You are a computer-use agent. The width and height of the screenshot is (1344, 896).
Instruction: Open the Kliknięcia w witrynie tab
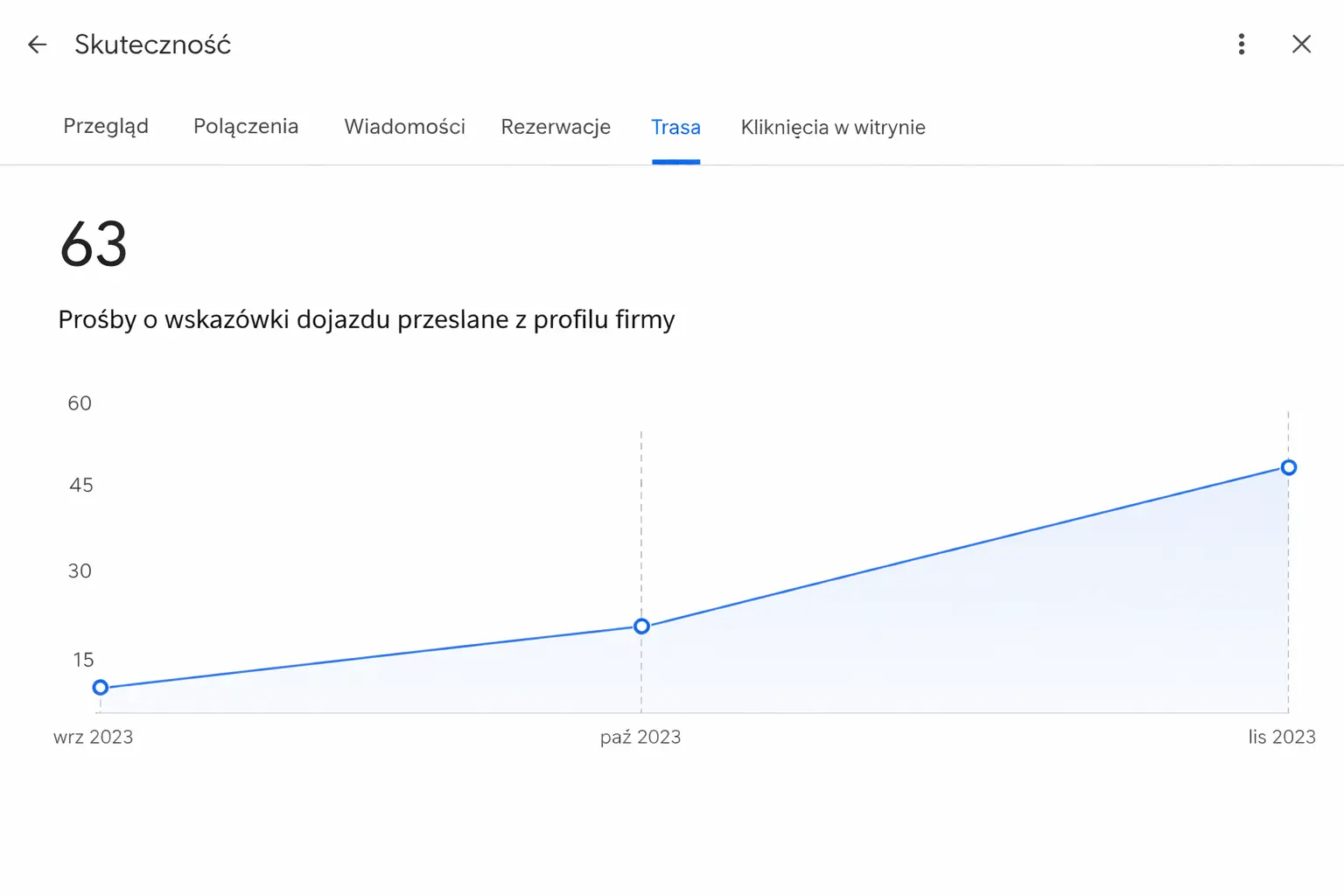tap(832, 127)
